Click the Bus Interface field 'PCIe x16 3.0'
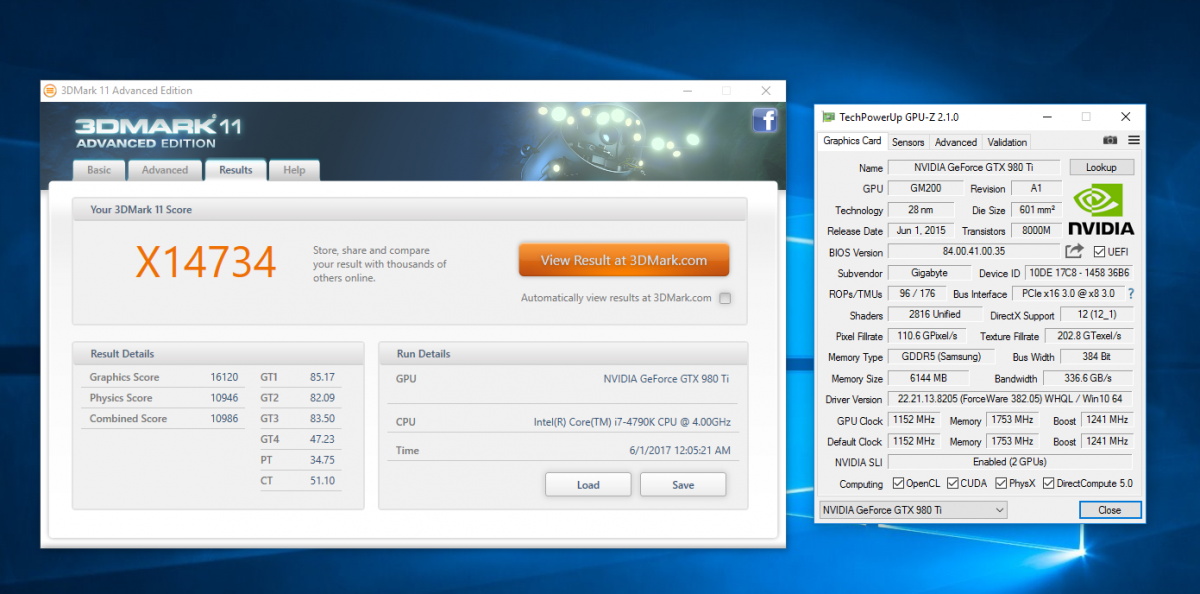 (1067, 294)
